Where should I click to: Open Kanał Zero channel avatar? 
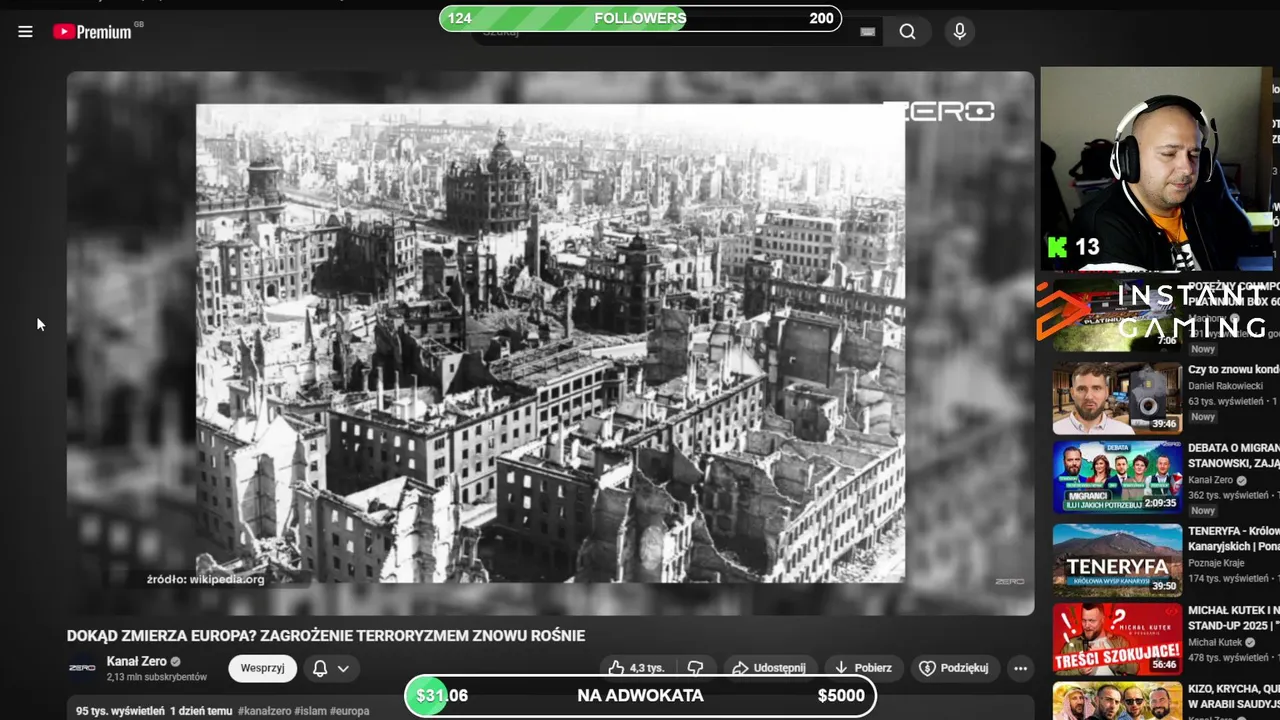82,668
